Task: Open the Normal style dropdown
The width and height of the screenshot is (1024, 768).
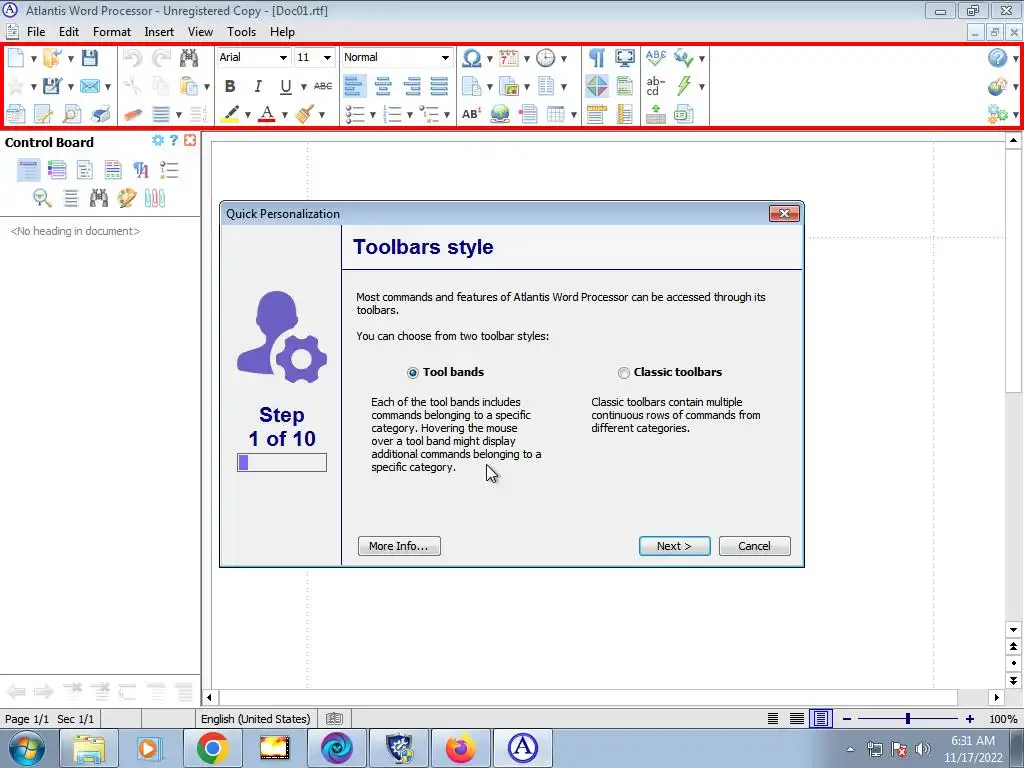Action: [445, 57]
